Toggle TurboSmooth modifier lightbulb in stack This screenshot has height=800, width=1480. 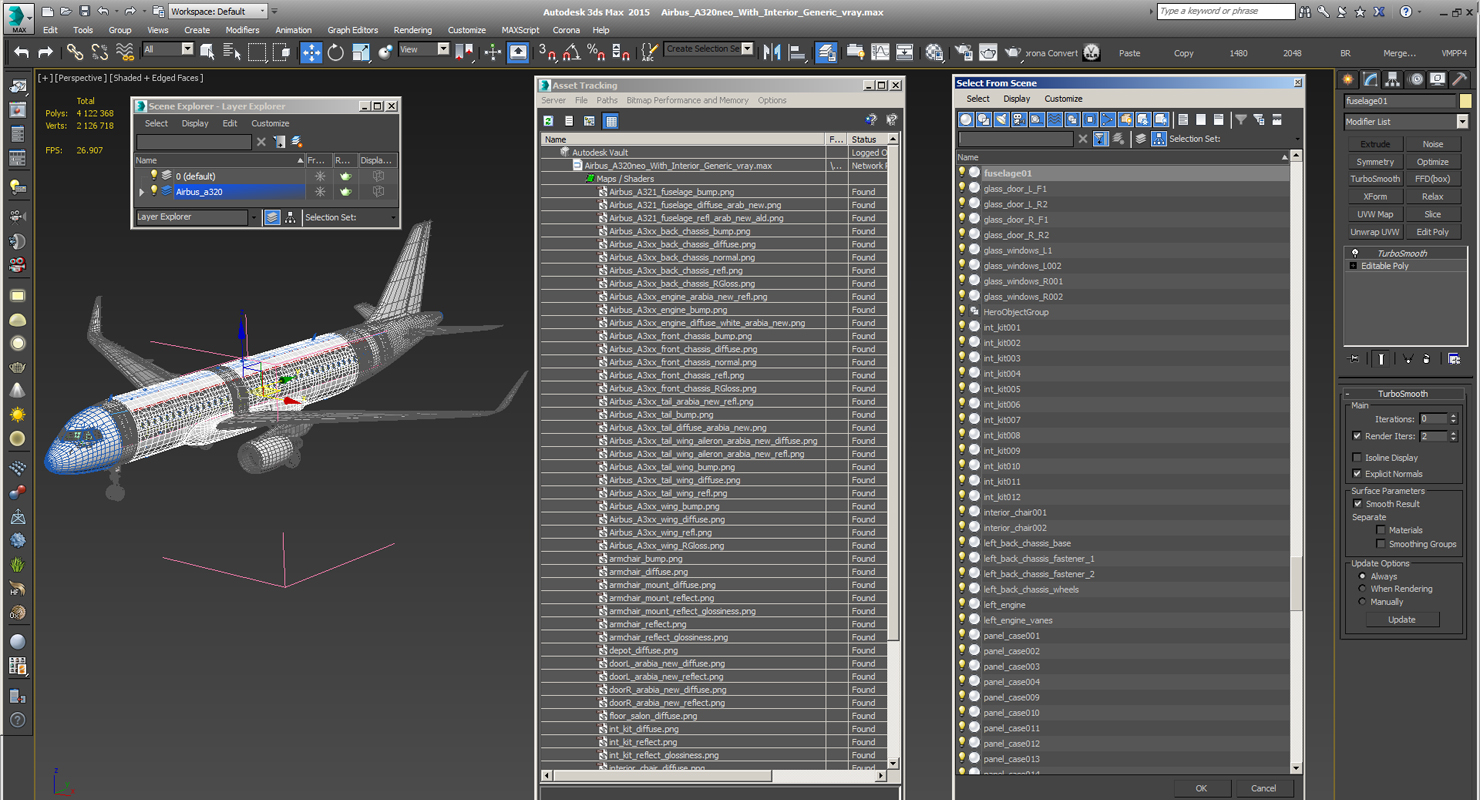1355,253
